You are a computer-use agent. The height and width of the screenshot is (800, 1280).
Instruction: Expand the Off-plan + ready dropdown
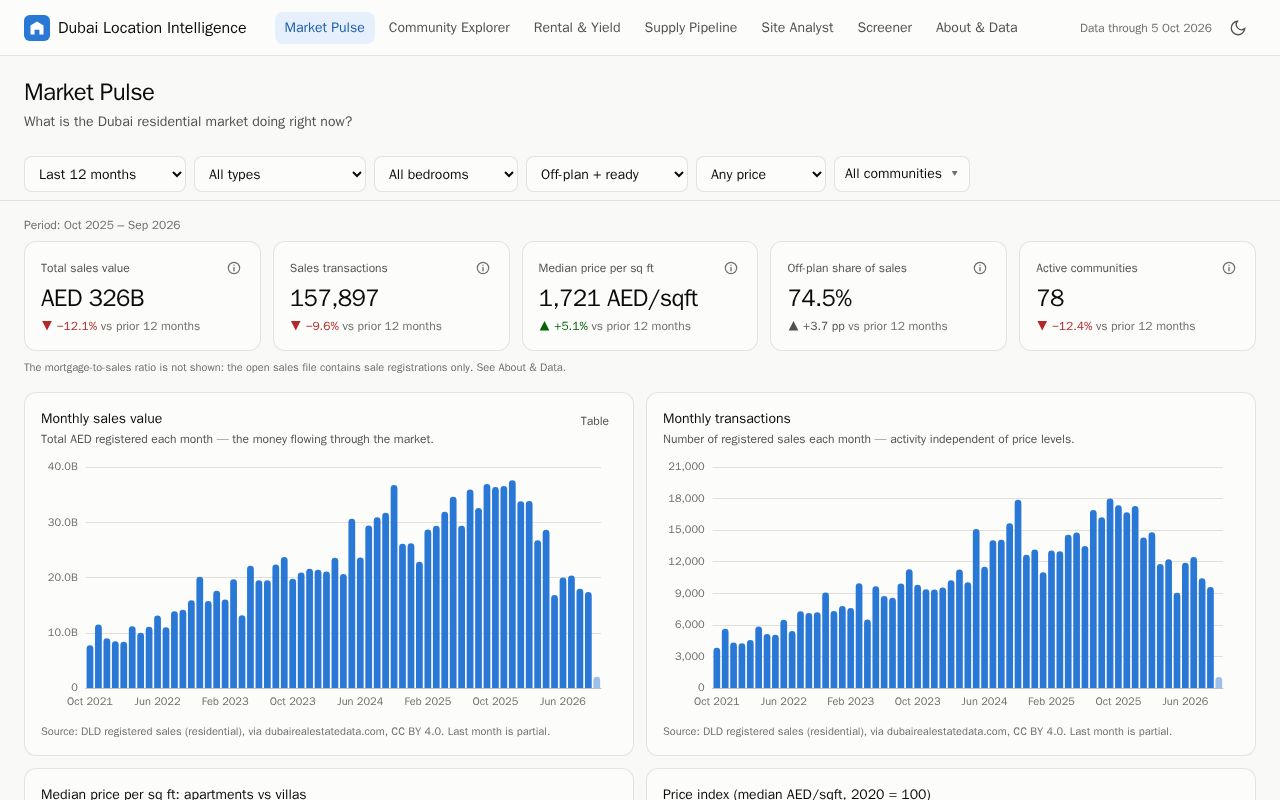607,174
